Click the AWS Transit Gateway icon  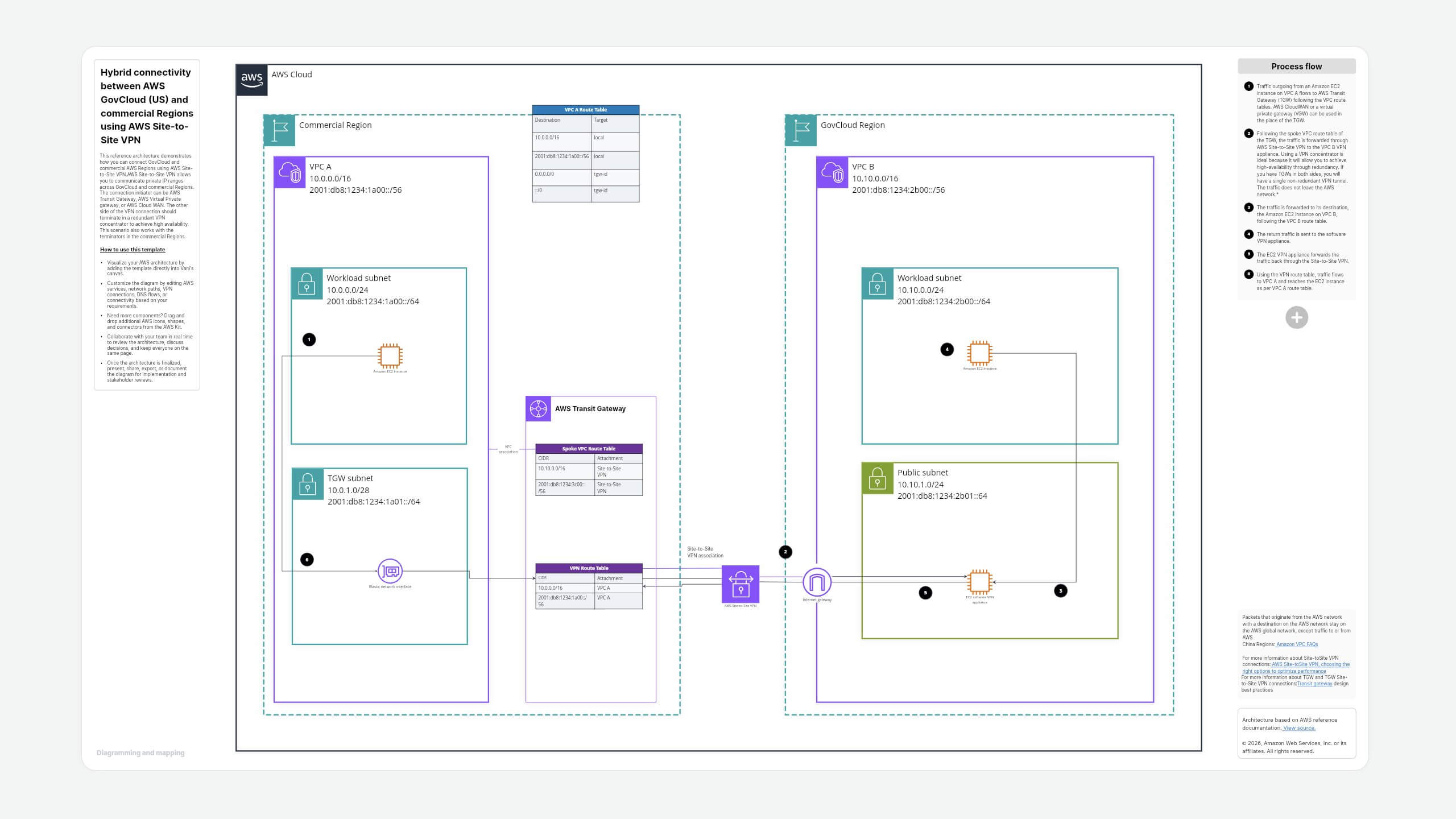(538, 408)
